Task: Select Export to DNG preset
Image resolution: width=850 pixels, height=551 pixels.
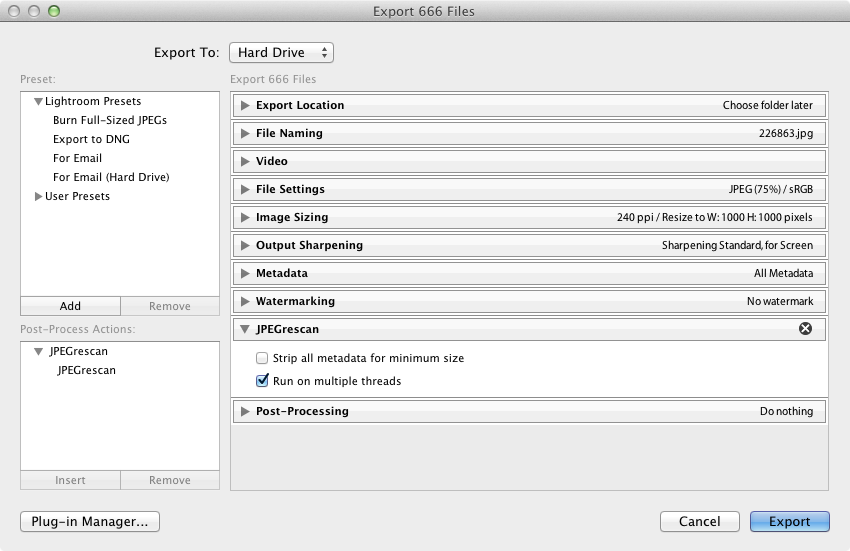Action: pos(92,139)
